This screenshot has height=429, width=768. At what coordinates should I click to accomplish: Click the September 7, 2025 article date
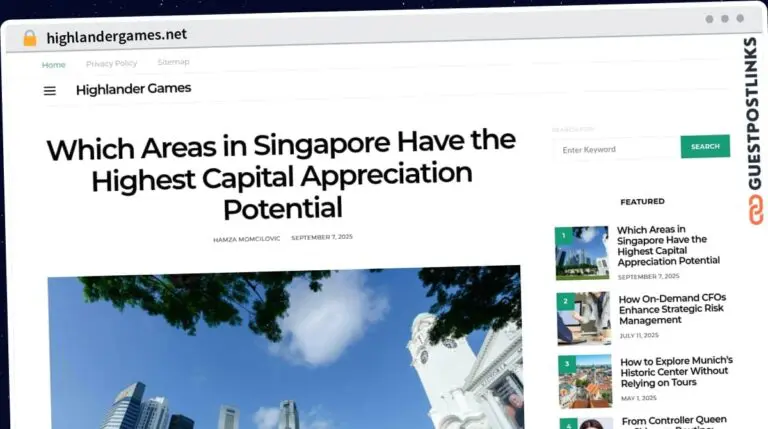tap(321, 237)
